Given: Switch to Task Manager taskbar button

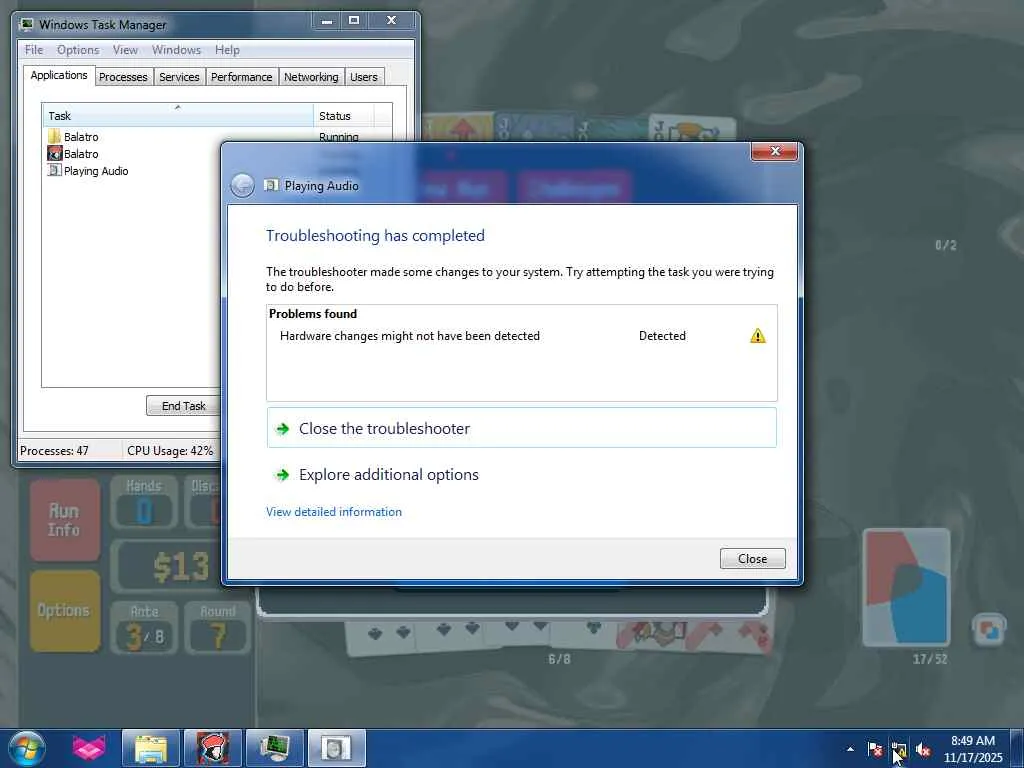Looking at the screenshot, I should click(274, 748).
